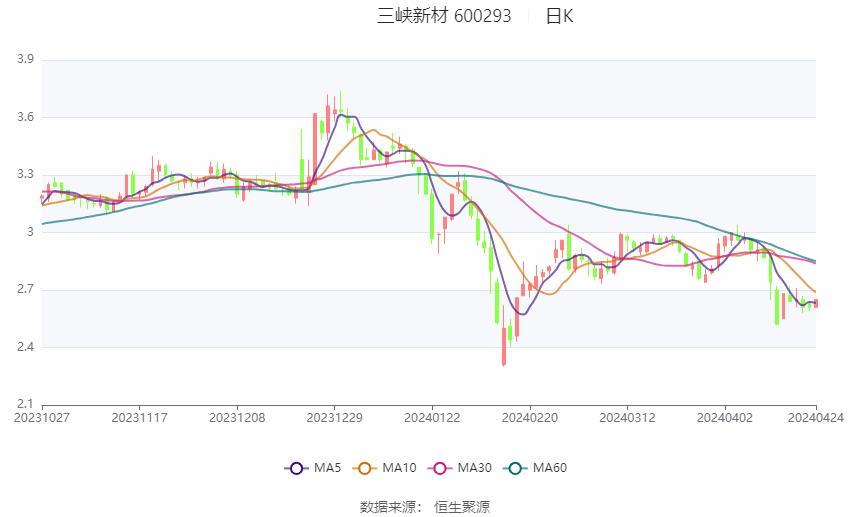Toggle the MA5 legend marker
Viewport: 850px width, 517px height.
(296, 468)
